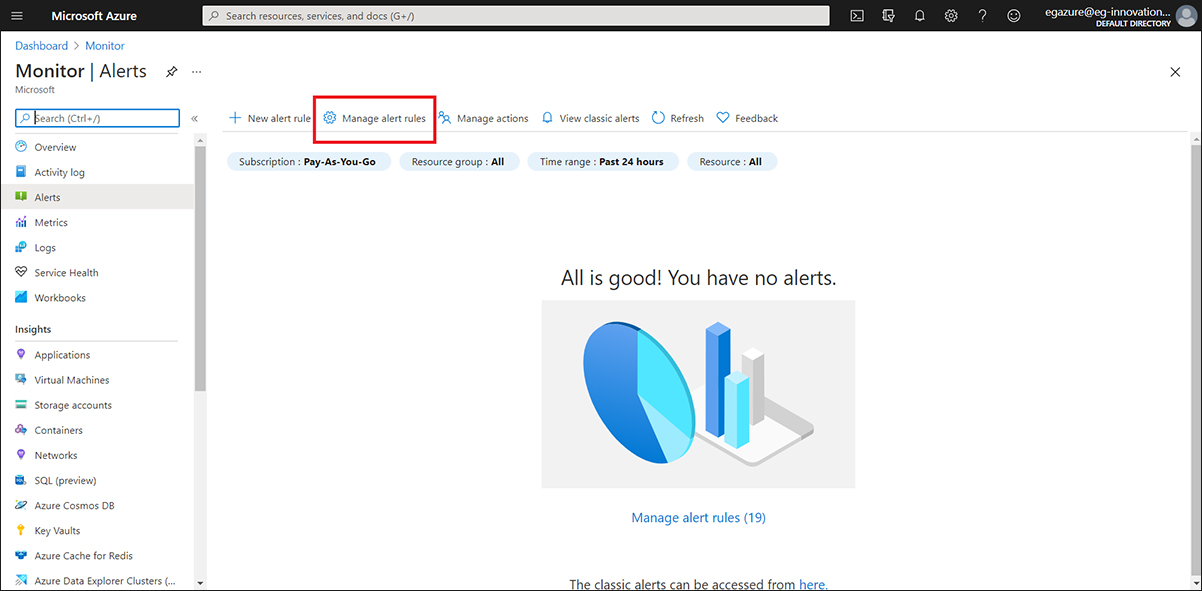The width and height of the screenshot is (1202, 591).
Task: Click the main pane vertical scrollbar
Action: [1196, 360]
